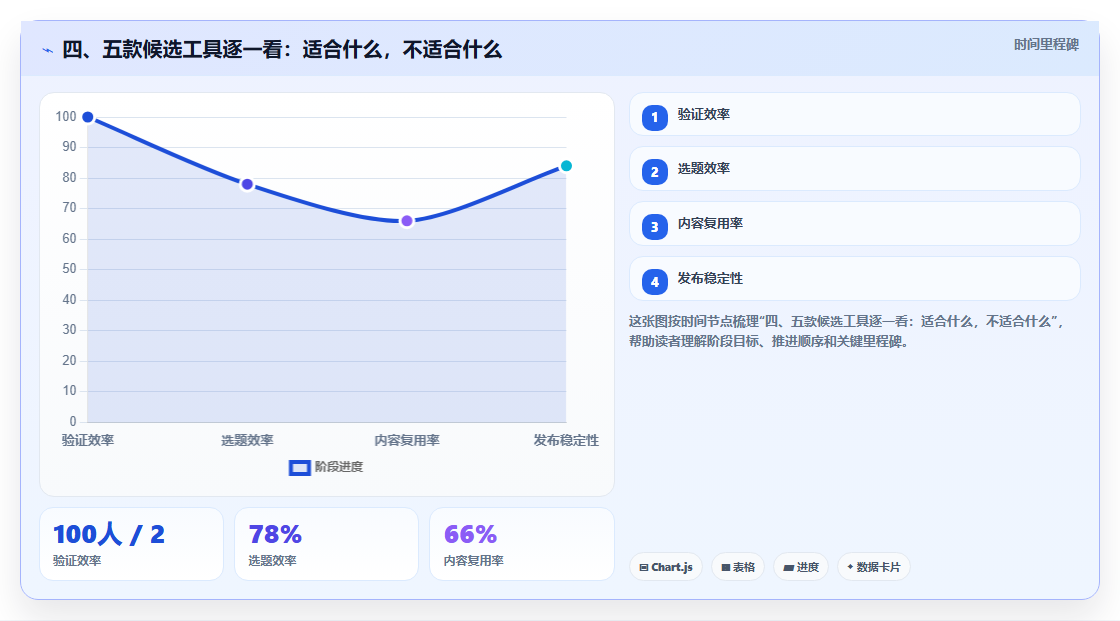This screenshot has height=621, width=1120.
Task: Select the Chart.js tag
Action: (666, 567)
